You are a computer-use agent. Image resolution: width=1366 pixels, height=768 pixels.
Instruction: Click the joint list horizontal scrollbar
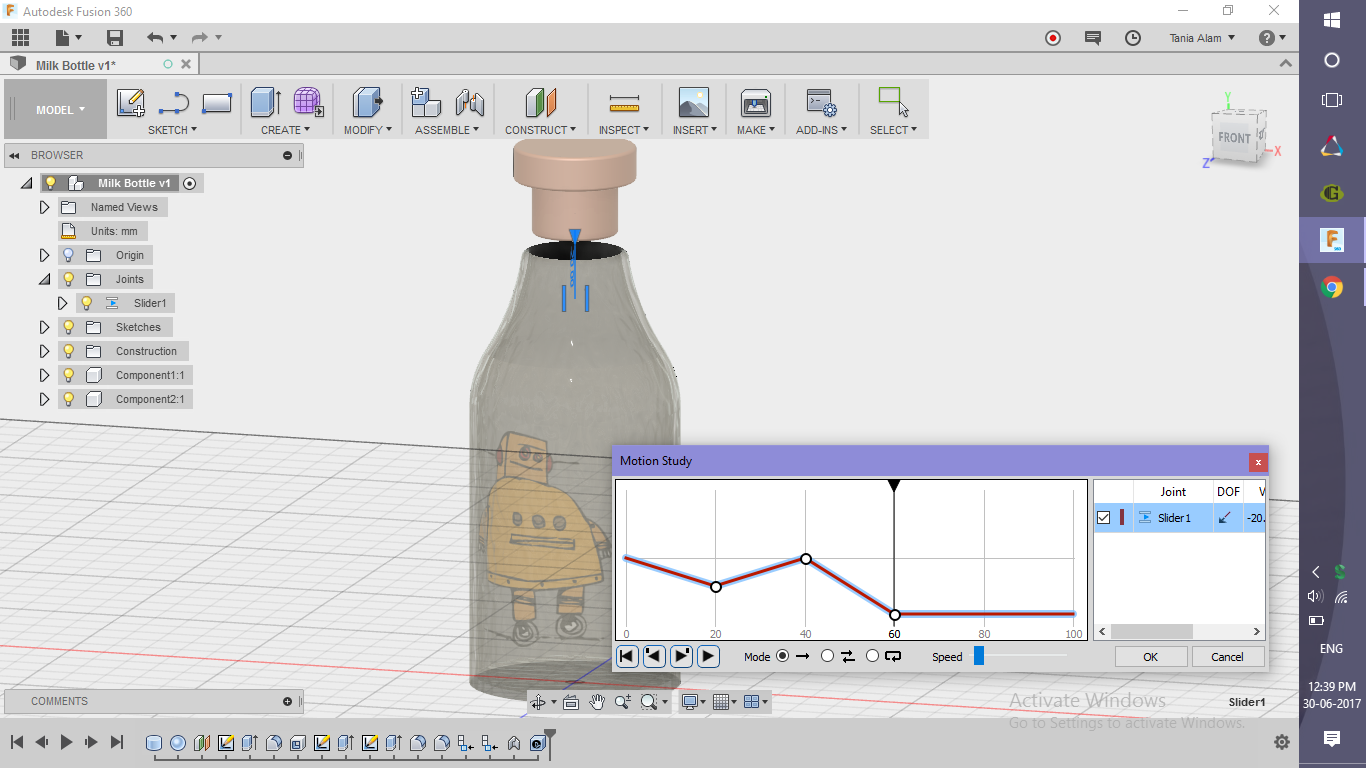(x=1151, y=631)
